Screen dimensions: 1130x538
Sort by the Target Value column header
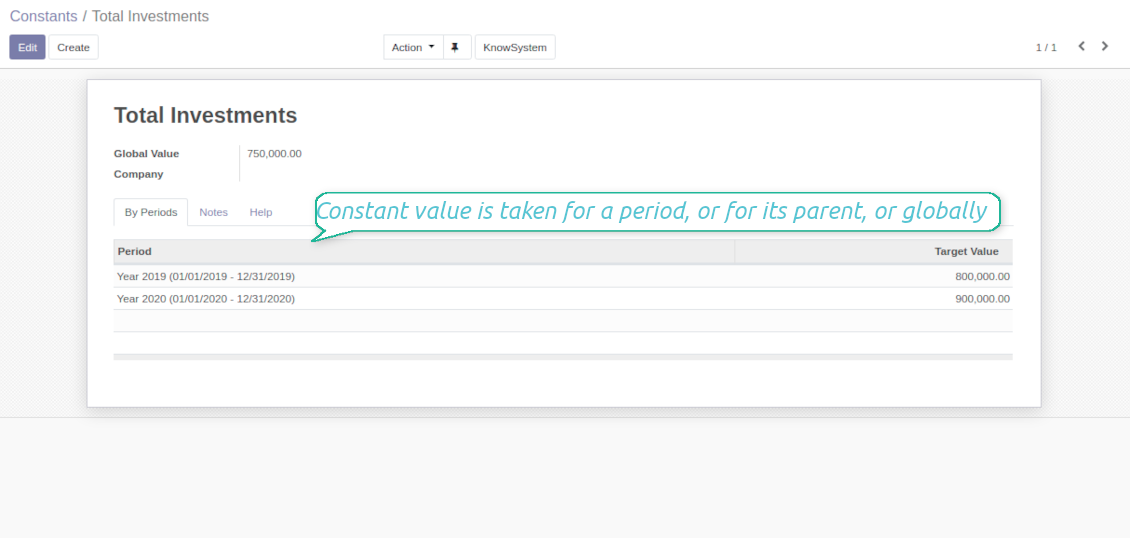(x=966, y=251)
